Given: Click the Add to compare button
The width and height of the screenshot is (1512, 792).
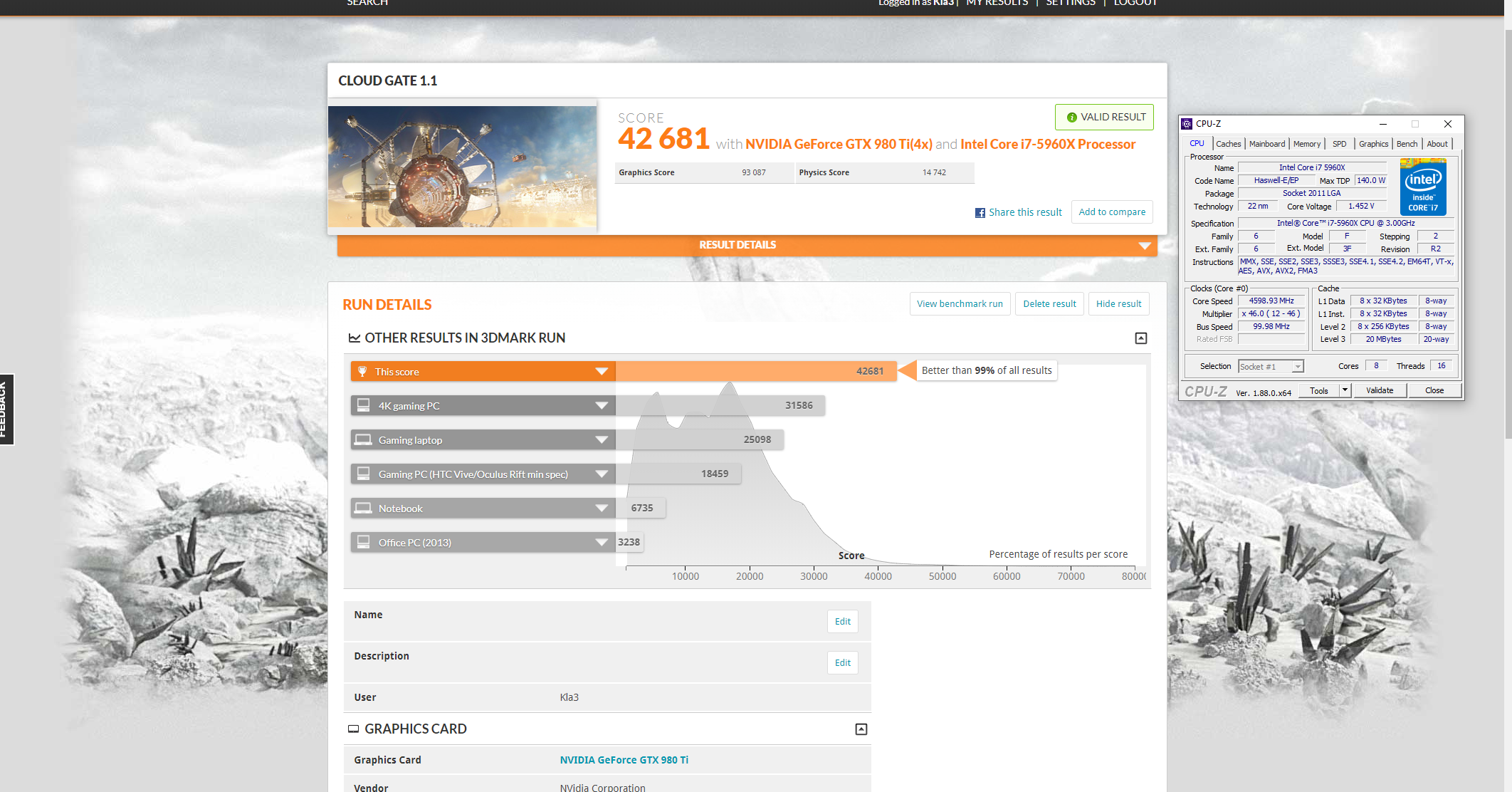Looking at the screenshot, I should point(1112,212).
